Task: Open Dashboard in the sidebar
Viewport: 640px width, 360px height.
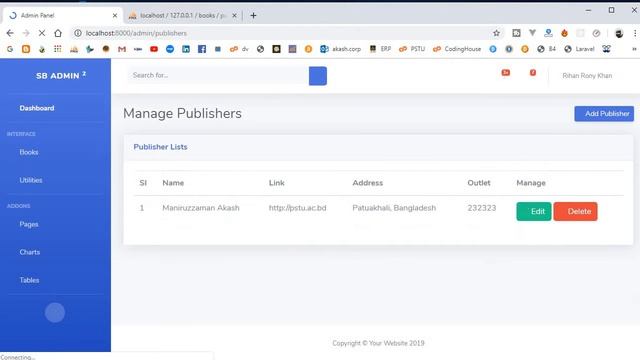Action: [x=37, y=108]
